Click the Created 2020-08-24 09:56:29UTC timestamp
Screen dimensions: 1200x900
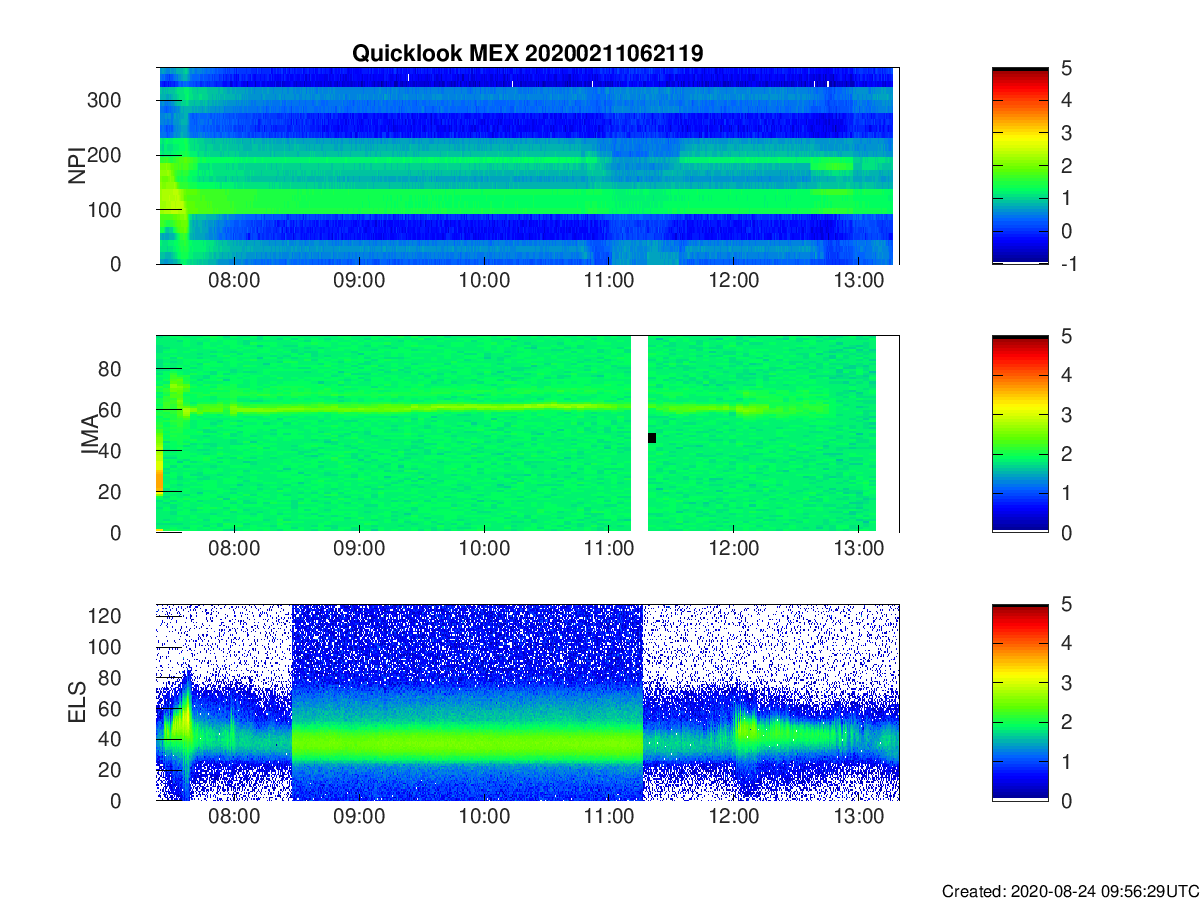click(x=1070, y=890)
